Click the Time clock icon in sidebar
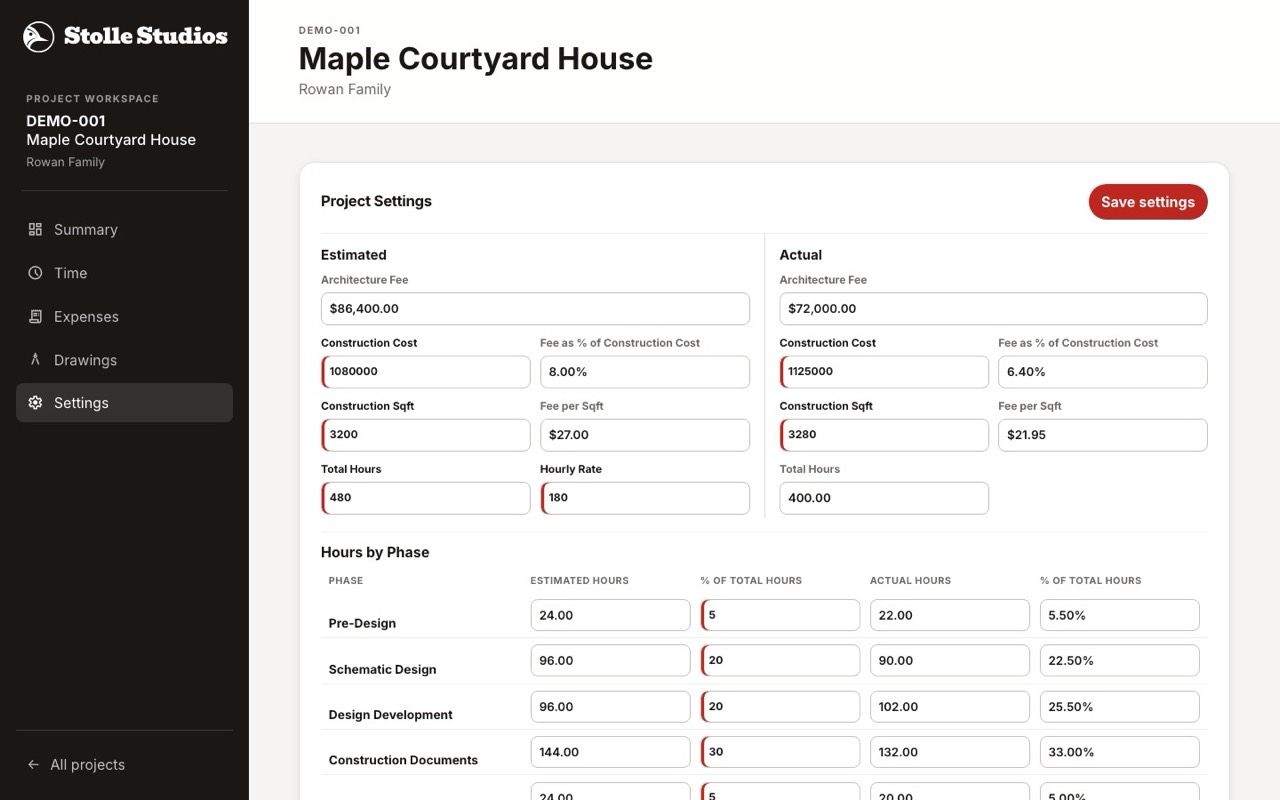The image size is (1280, 800). click(x=35, y=273)
